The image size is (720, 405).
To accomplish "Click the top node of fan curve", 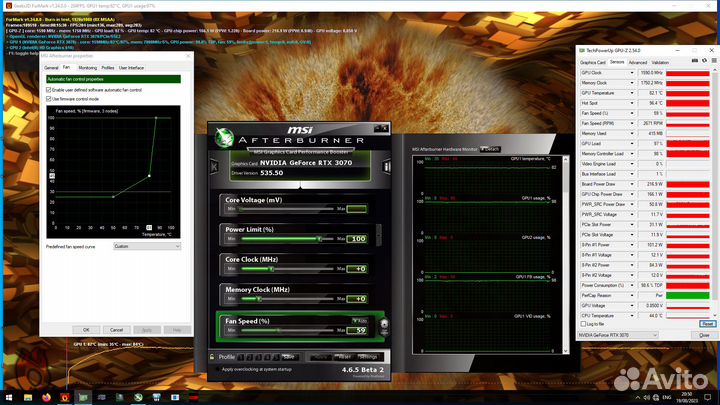I will click(x=156, y=118).
